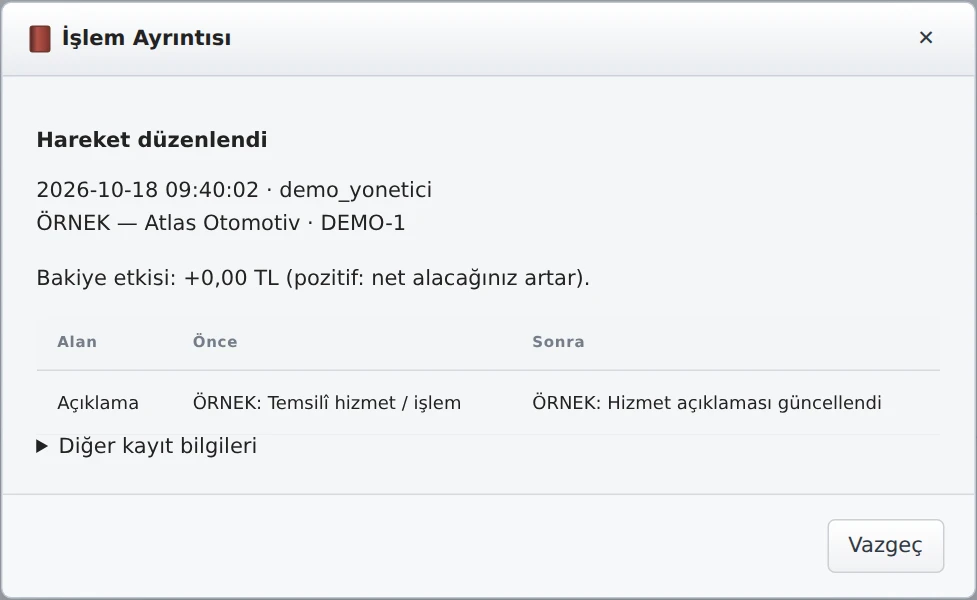The image size is (977, 600).
Task: Click the Hareket düzenlendi heading
Action: pos(152,140)
